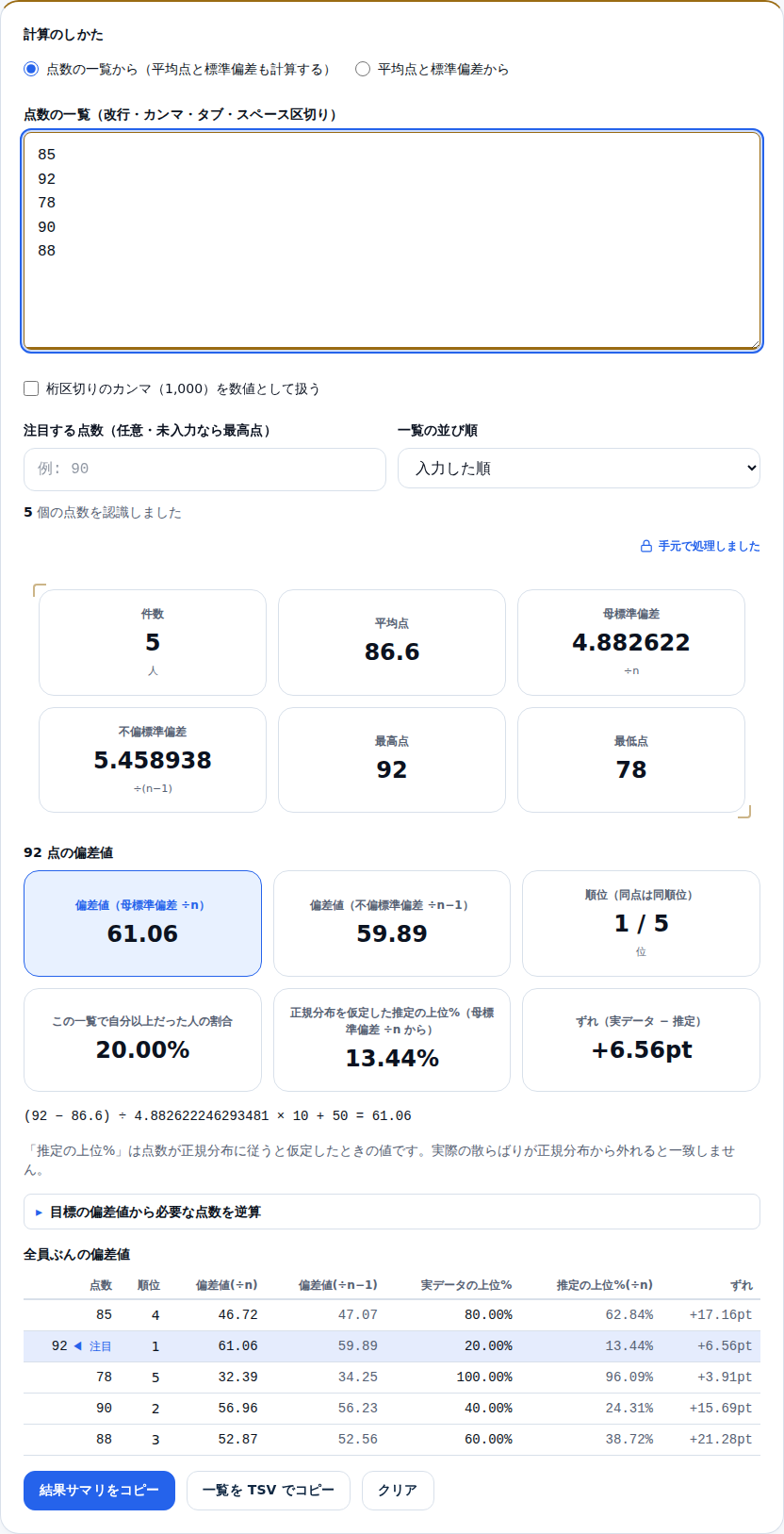Click the 85 score table row cell

point(104,1314)
